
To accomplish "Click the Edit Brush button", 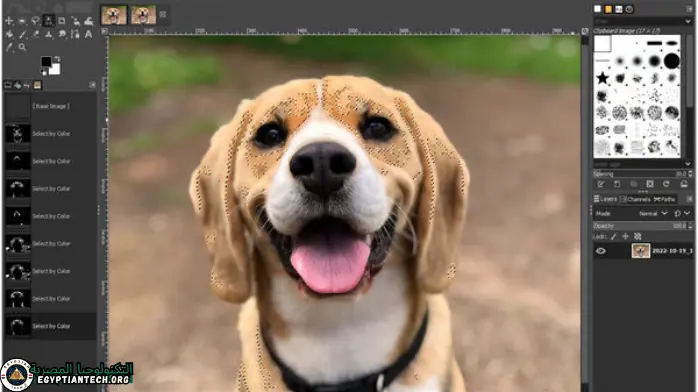I will pyautogui.click(x=601, y=184).
